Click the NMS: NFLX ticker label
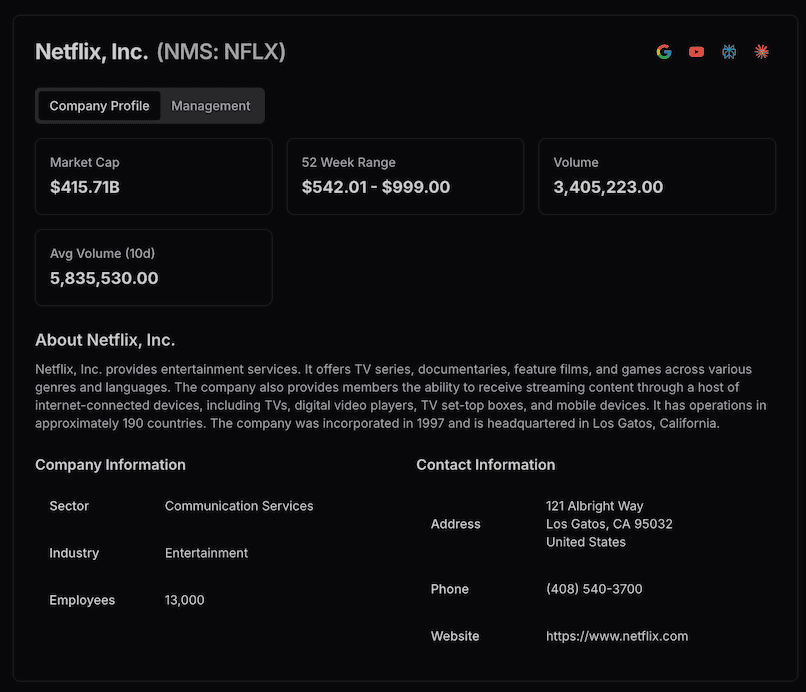Screen dimensions: 806x692 (x=221, y=52)
